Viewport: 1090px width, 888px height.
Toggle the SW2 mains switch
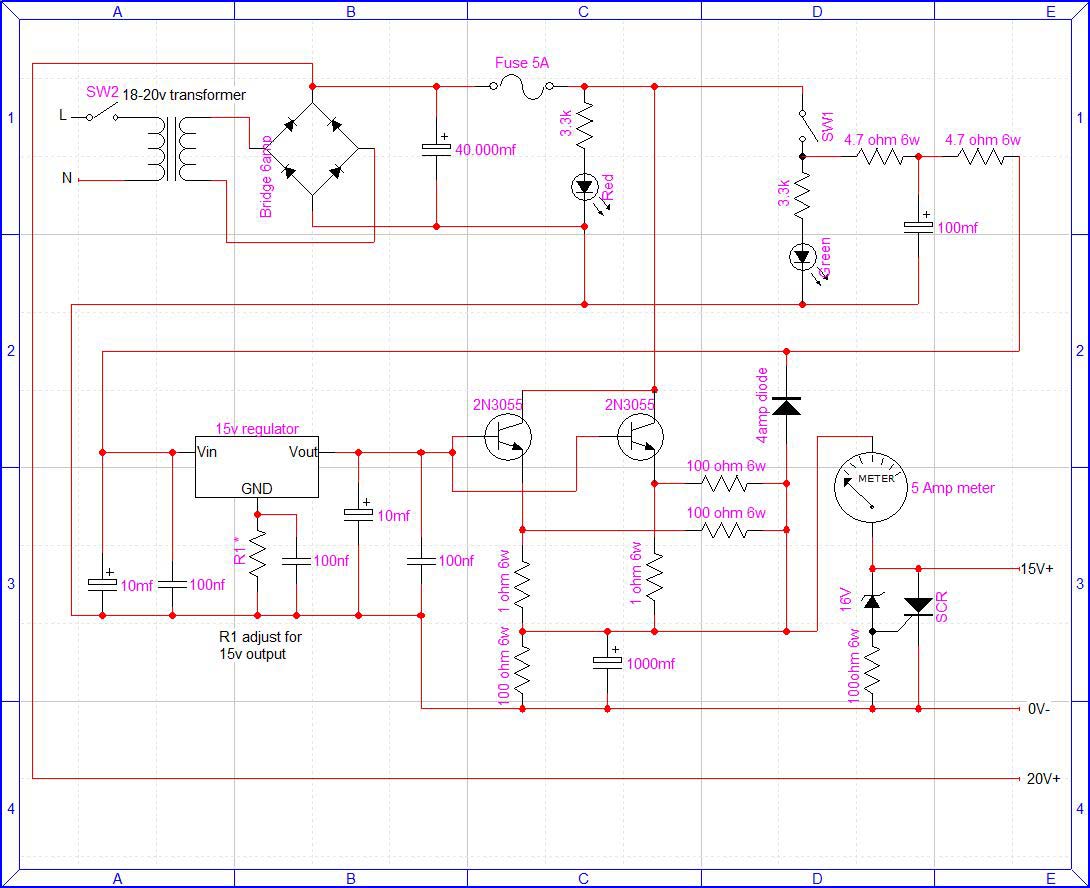[x=101, y=116]
